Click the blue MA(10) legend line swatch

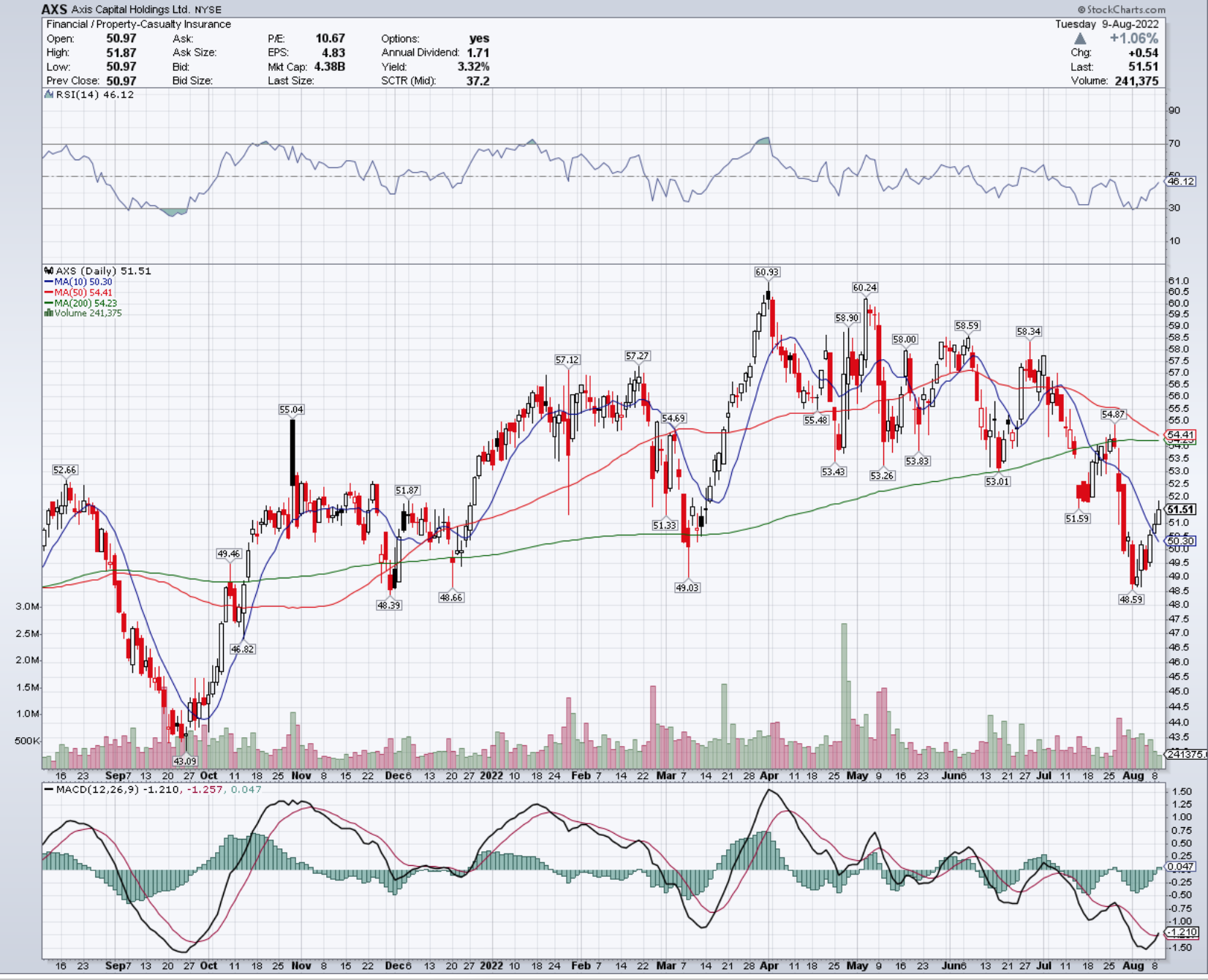48,282
